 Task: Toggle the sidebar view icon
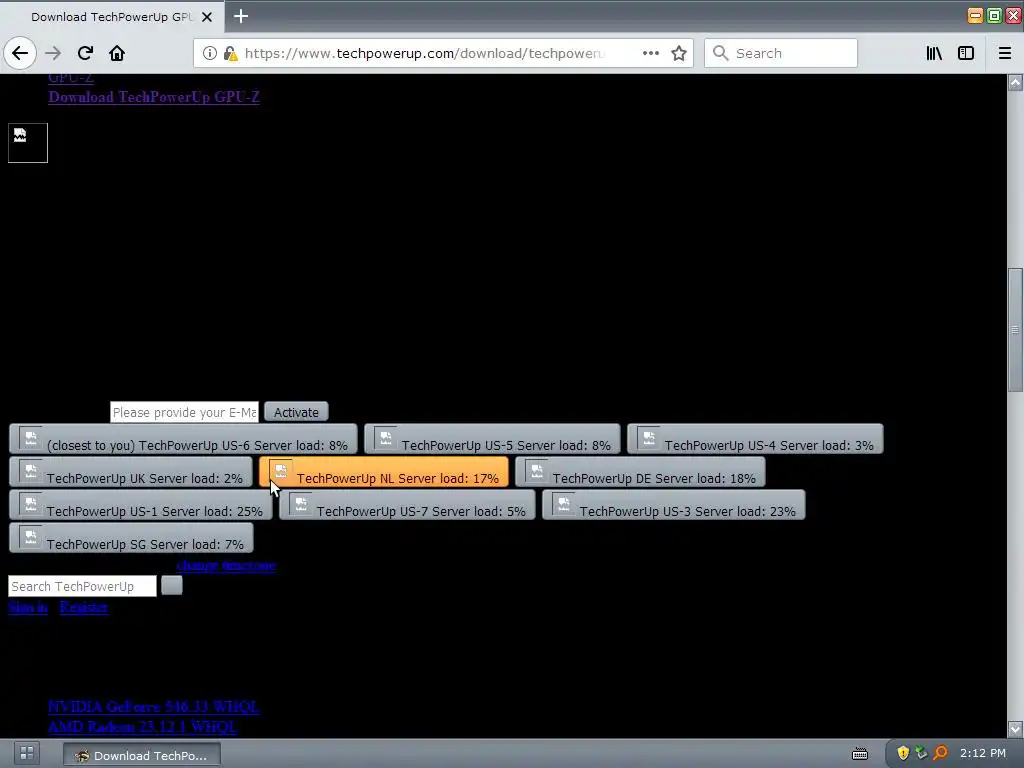[966, 53]
